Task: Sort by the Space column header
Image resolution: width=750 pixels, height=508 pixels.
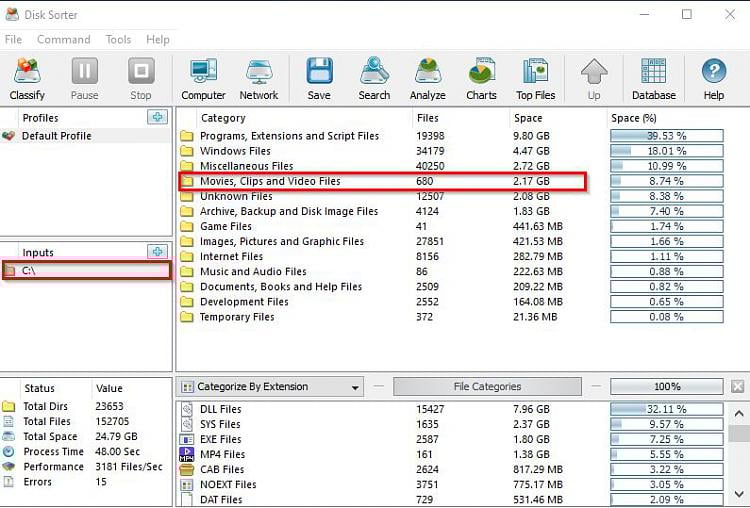Action: 527,118
